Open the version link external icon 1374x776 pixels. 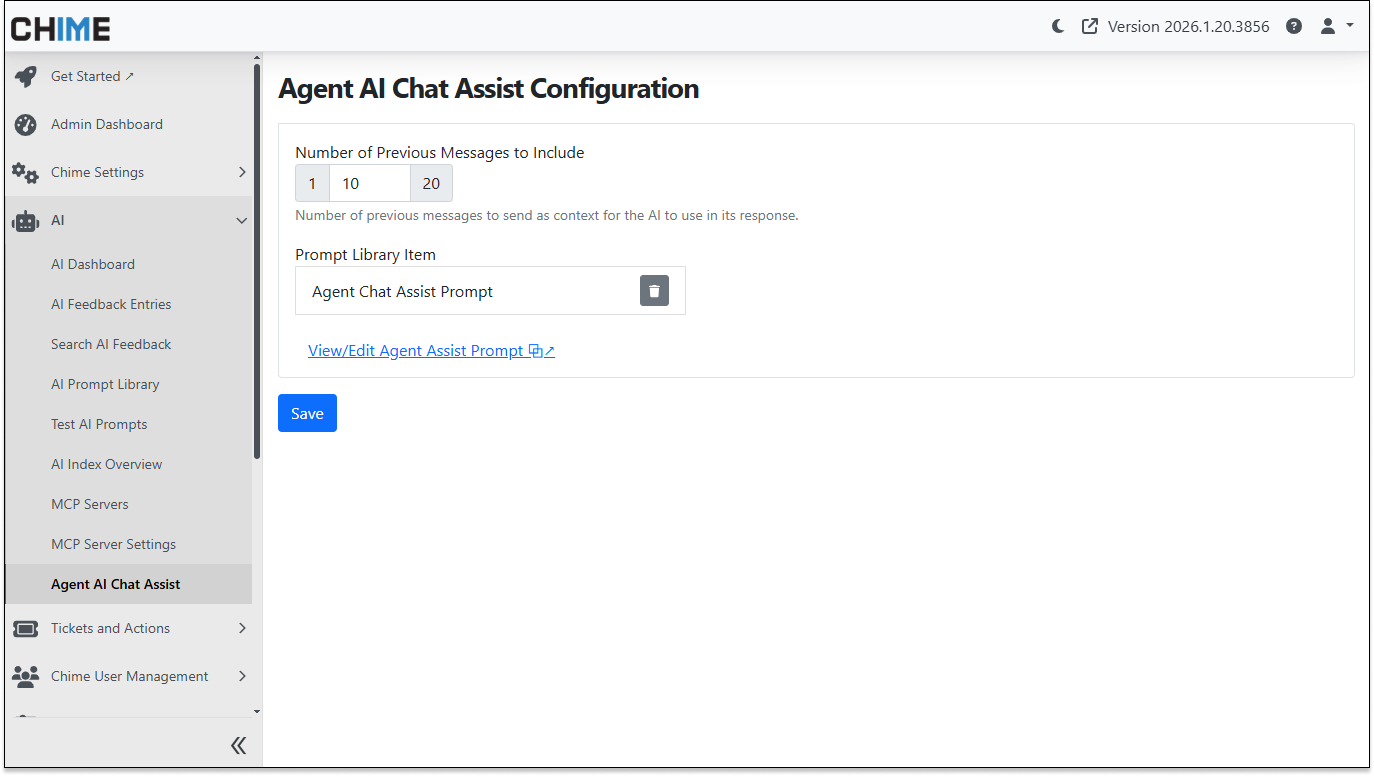1090,27
